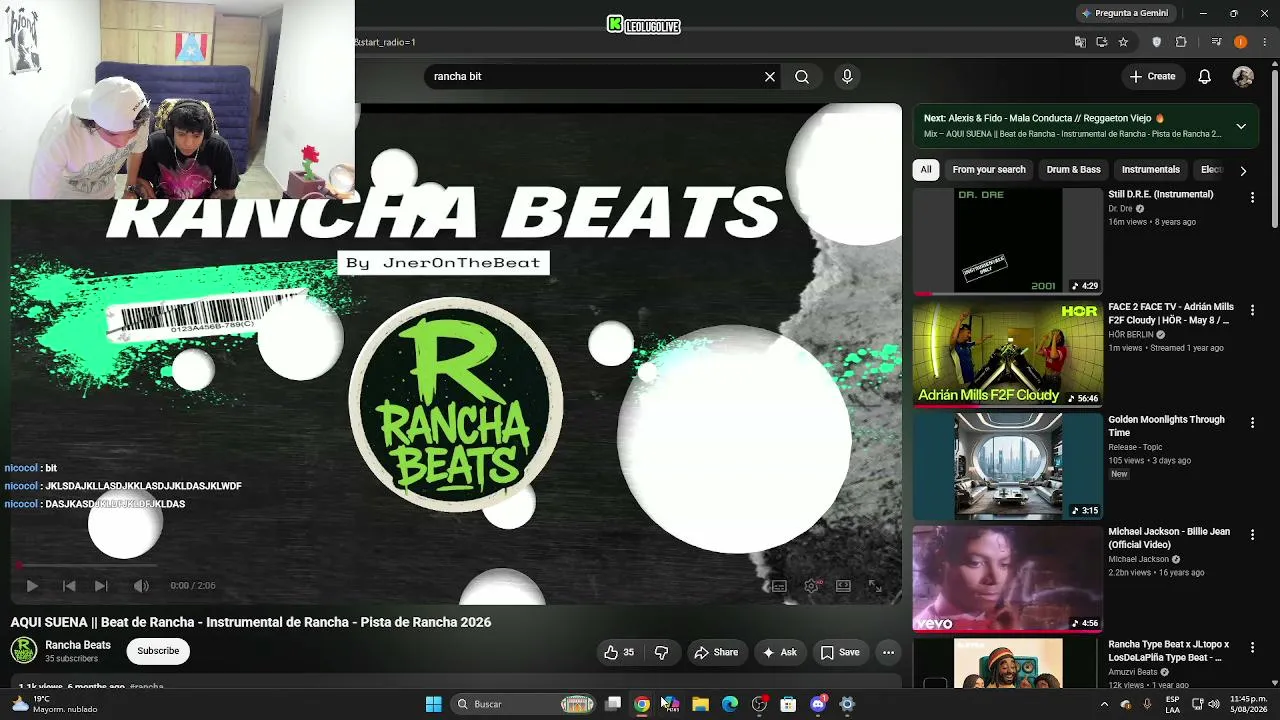Open options for Golden Moonlights video
This screenshot has width=1280, height=720.
[1252, 424]
